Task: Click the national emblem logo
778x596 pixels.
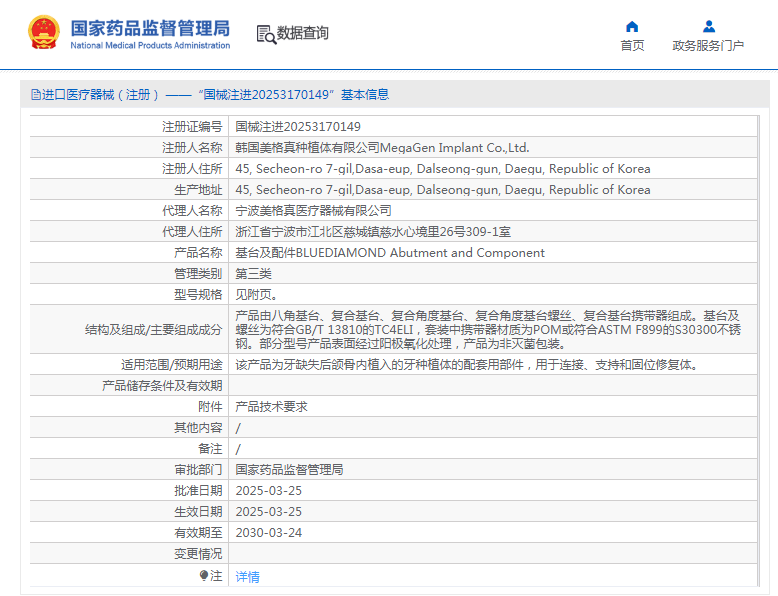Action: (x=43, y=33)
